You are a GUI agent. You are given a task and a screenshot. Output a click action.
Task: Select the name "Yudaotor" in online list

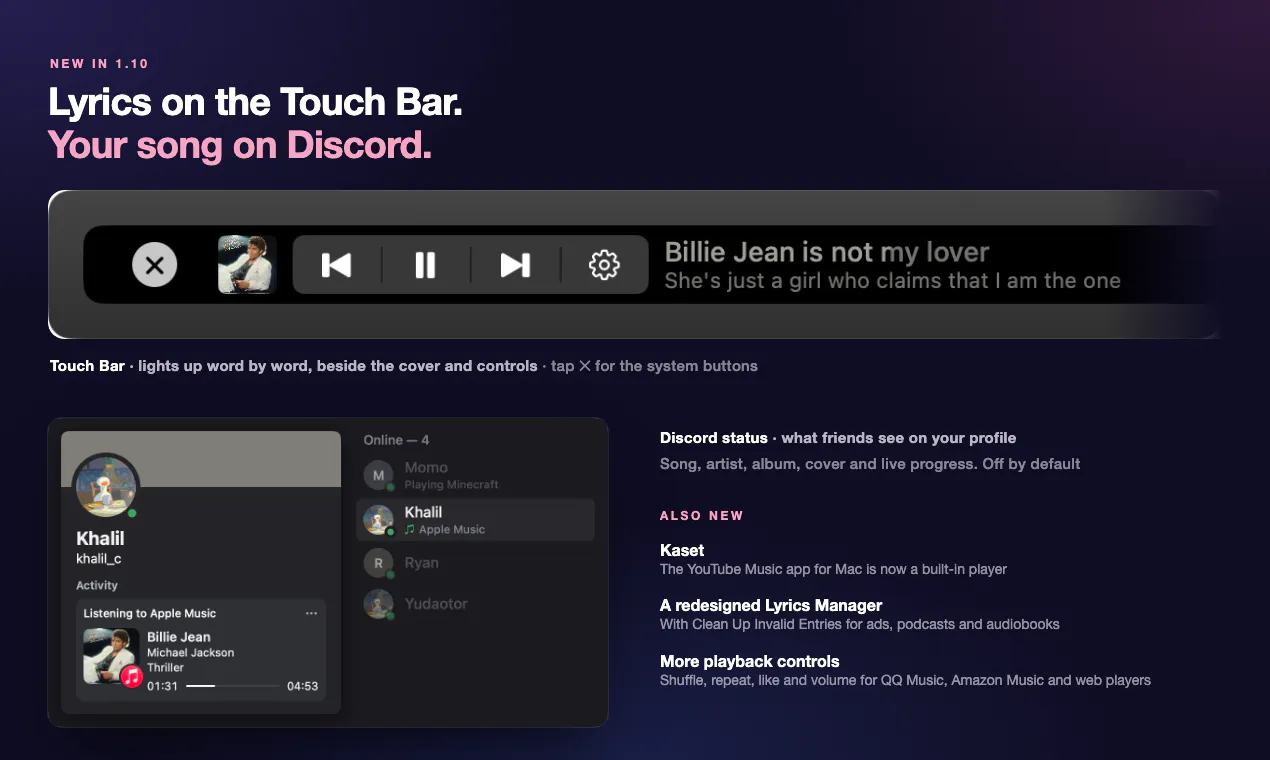tap(436, 604)
